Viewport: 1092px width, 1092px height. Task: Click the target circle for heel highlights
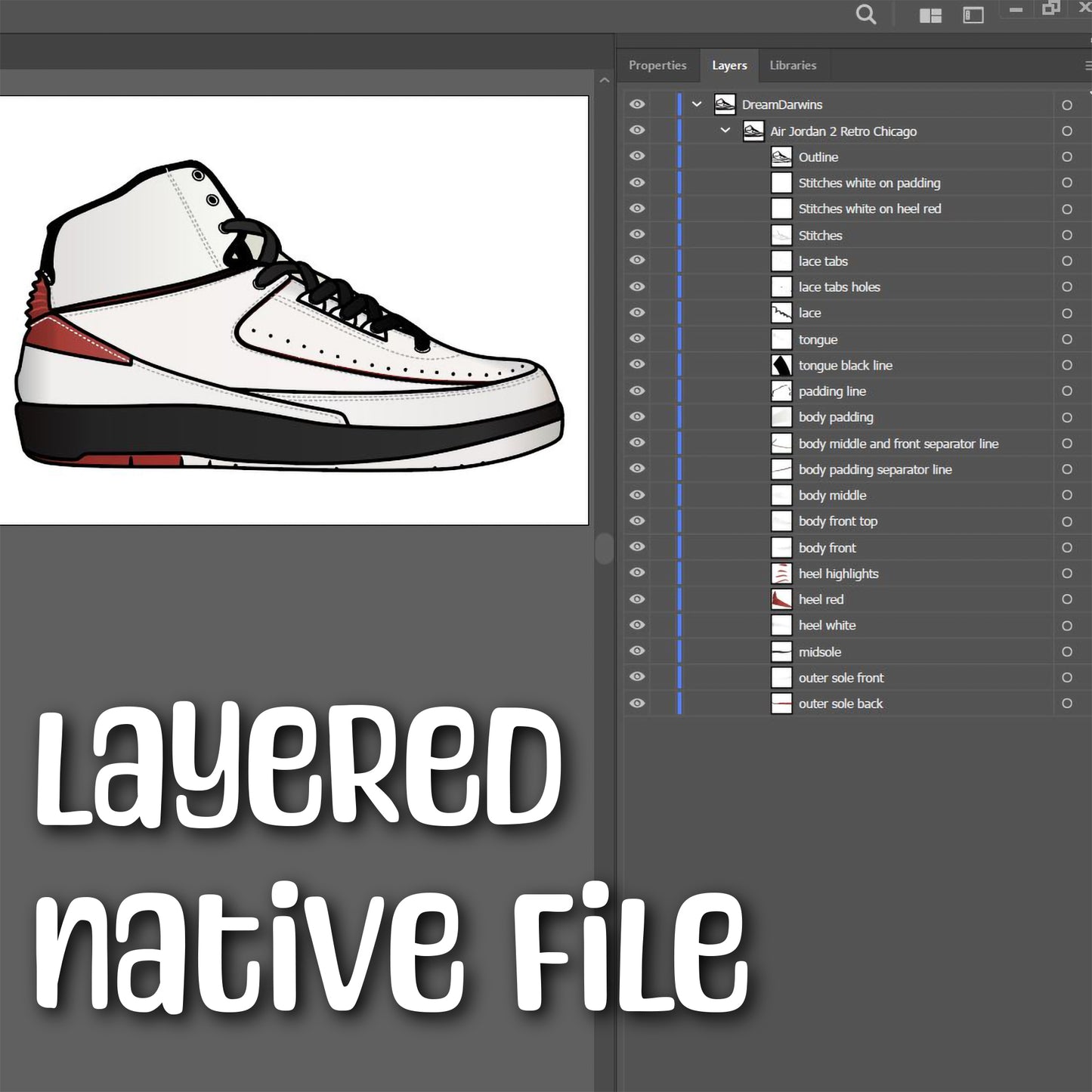click(1067, 574)
